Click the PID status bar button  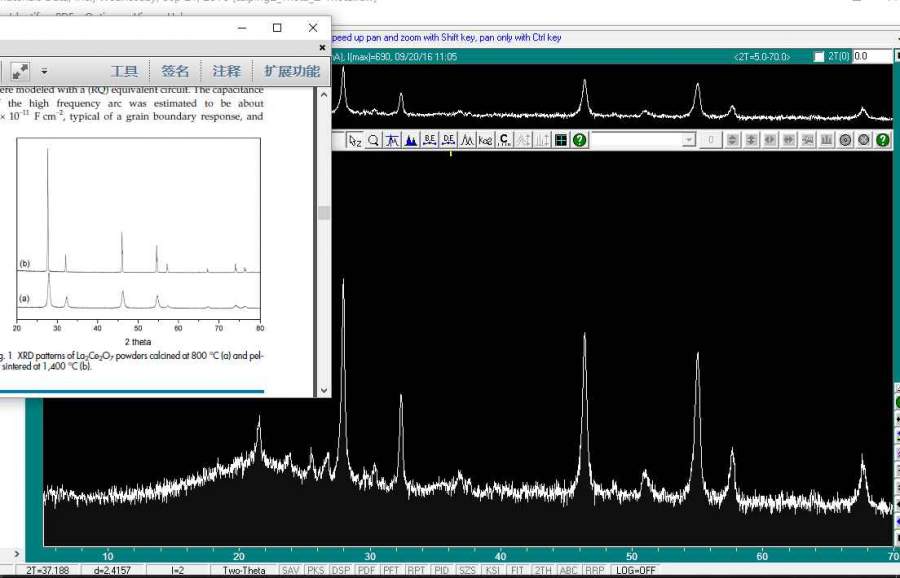coord(441,571)
